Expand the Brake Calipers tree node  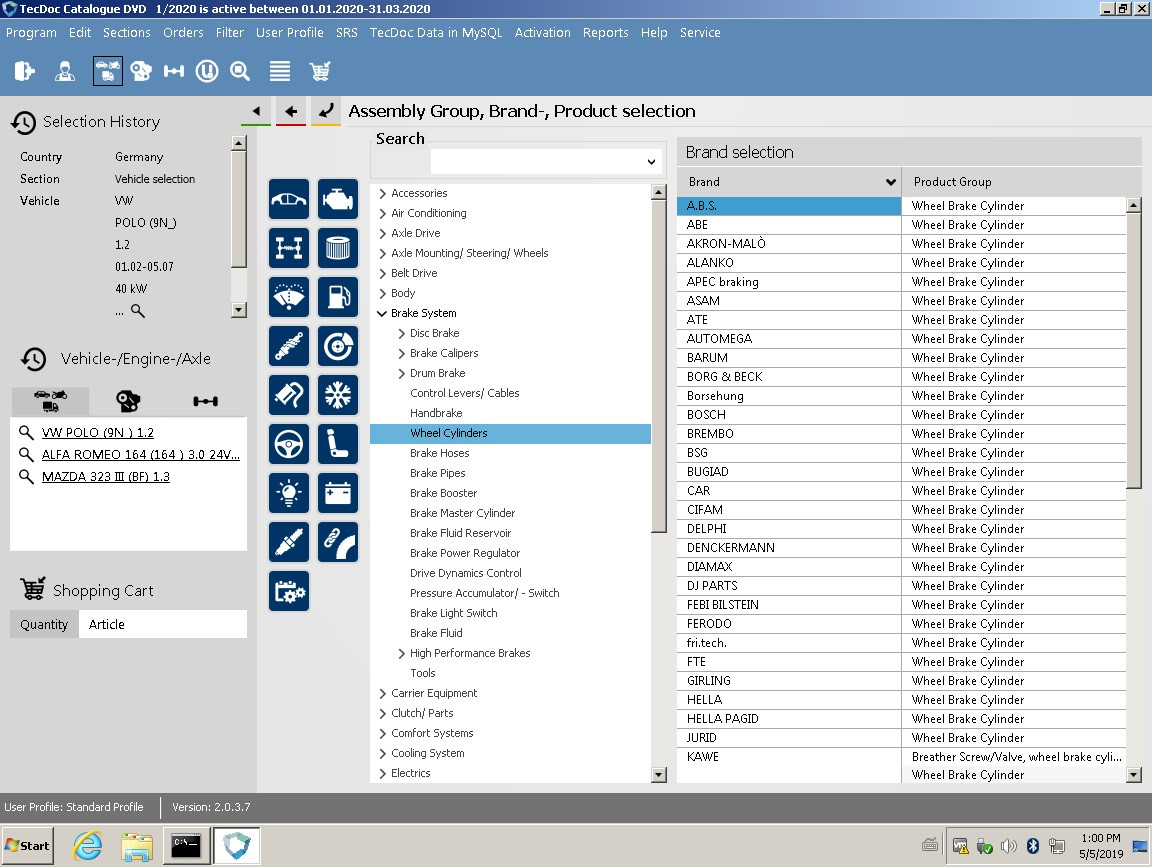(x=401, y=353)
